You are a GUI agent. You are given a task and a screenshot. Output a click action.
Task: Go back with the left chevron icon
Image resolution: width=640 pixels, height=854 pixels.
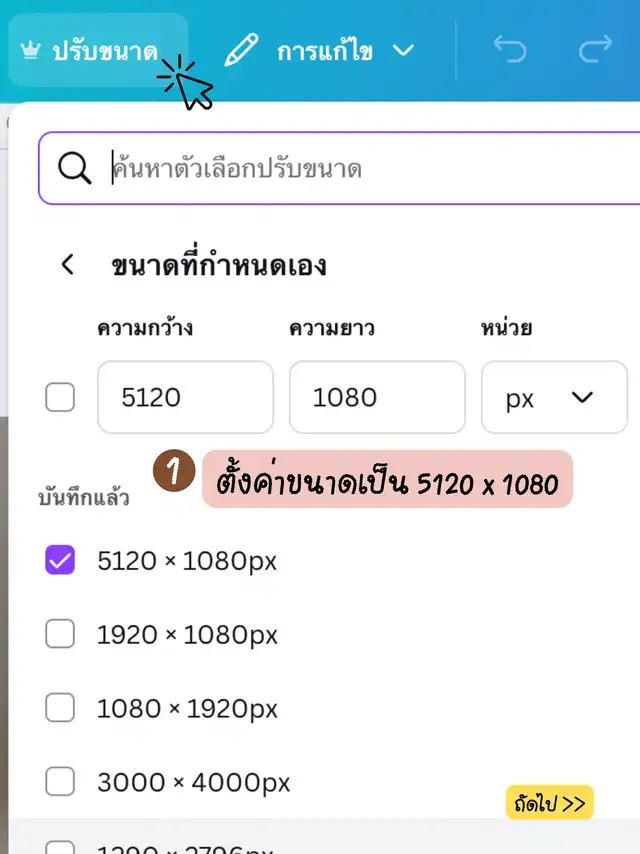[68, 265]
